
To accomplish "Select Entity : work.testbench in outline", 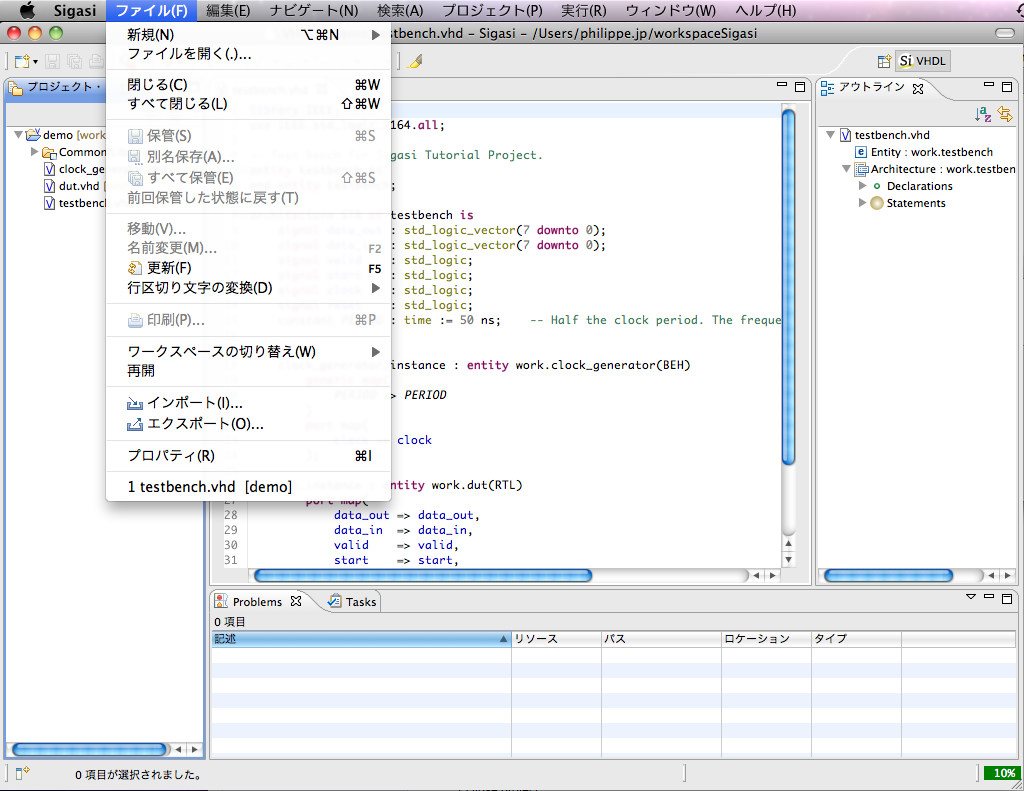I will [x=924, y=152].
